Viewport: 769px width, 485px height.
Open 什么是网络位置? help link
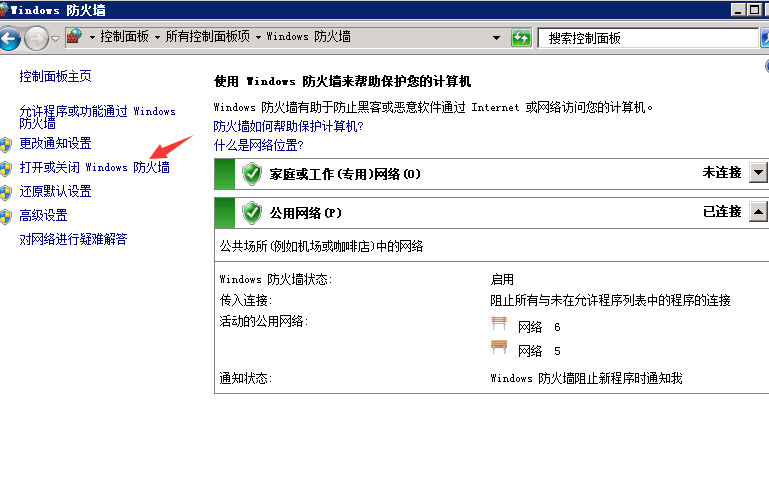pyautogui.click(x=258, y=145)
